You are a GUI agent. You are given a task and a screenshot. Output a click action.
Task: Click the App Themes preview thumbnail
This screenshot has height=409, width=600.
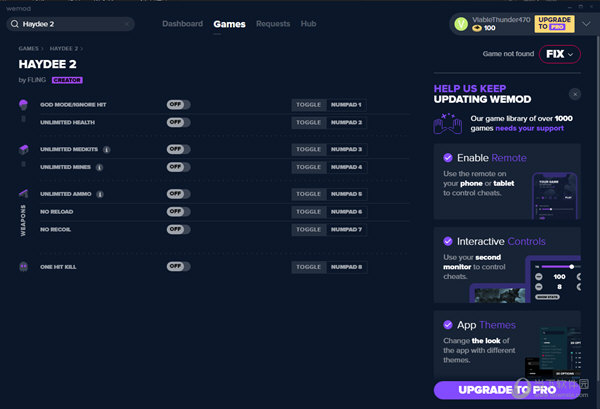pyautogui.click(x=553, y=351)
